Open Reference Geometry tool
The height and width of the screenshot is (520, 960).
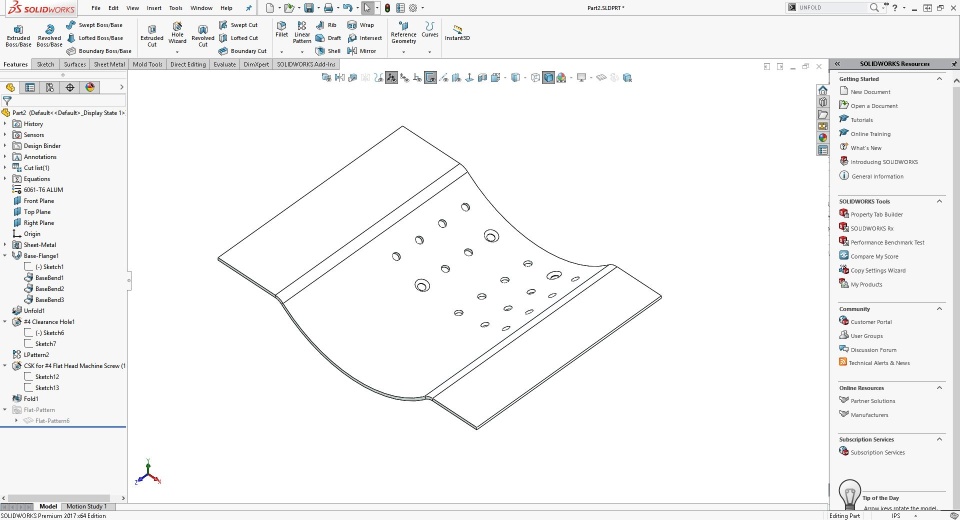[403, 32]
